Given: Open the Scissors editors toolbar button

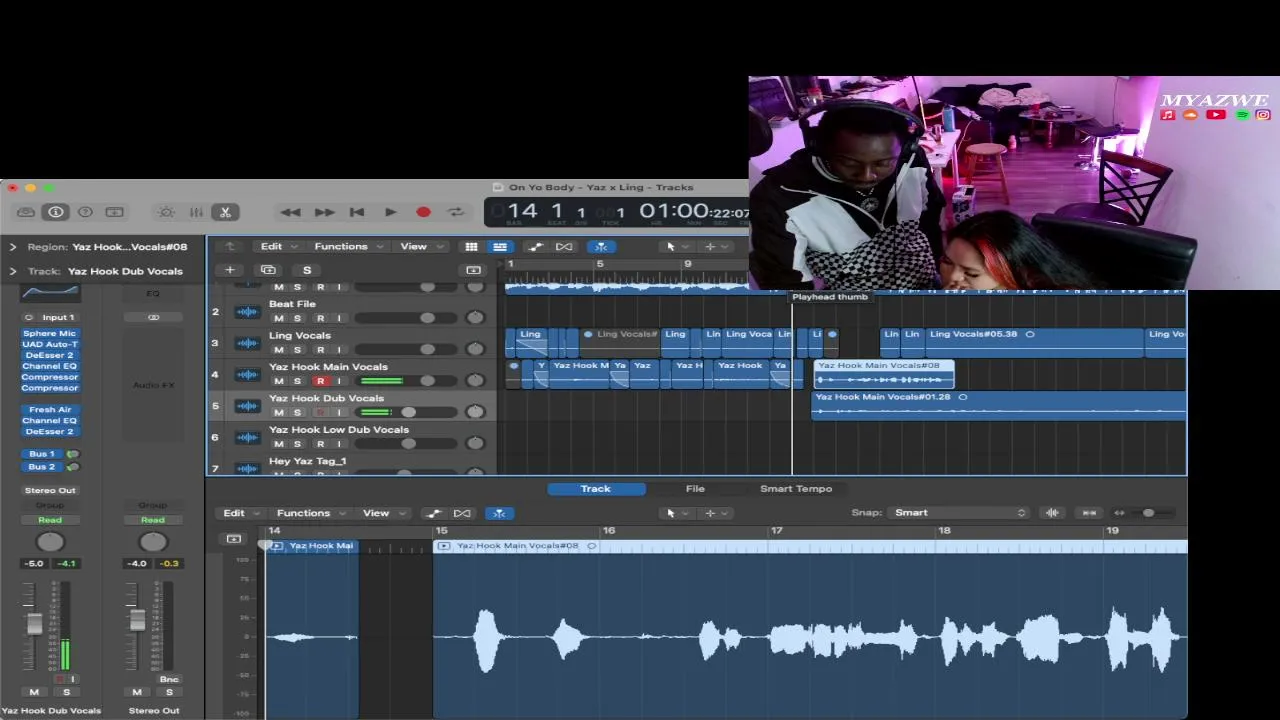Looking at the screenshot, I should click(226, 212).
